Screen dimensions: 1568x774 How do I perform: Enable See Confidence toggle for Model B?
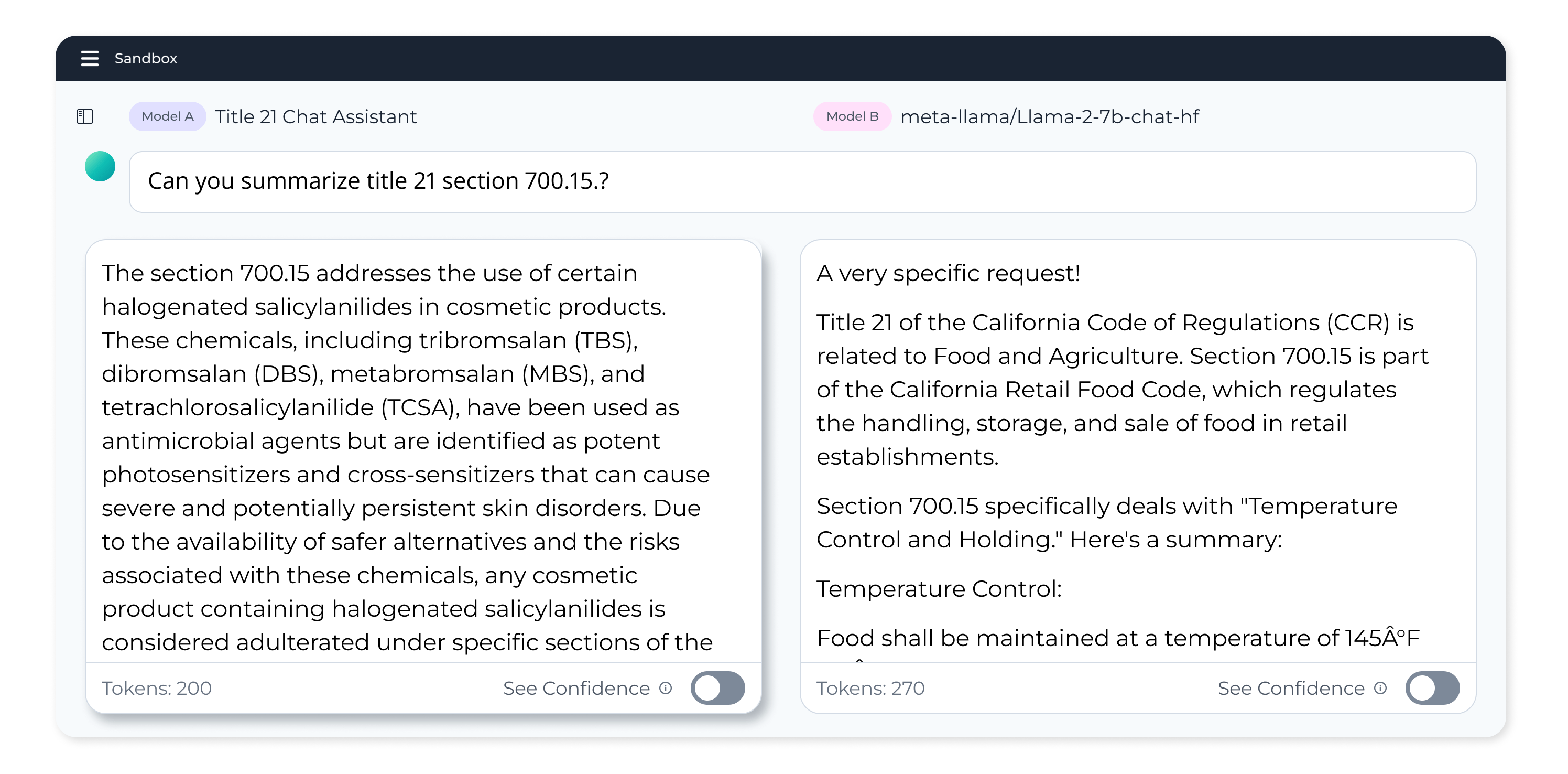[1432, 687]
